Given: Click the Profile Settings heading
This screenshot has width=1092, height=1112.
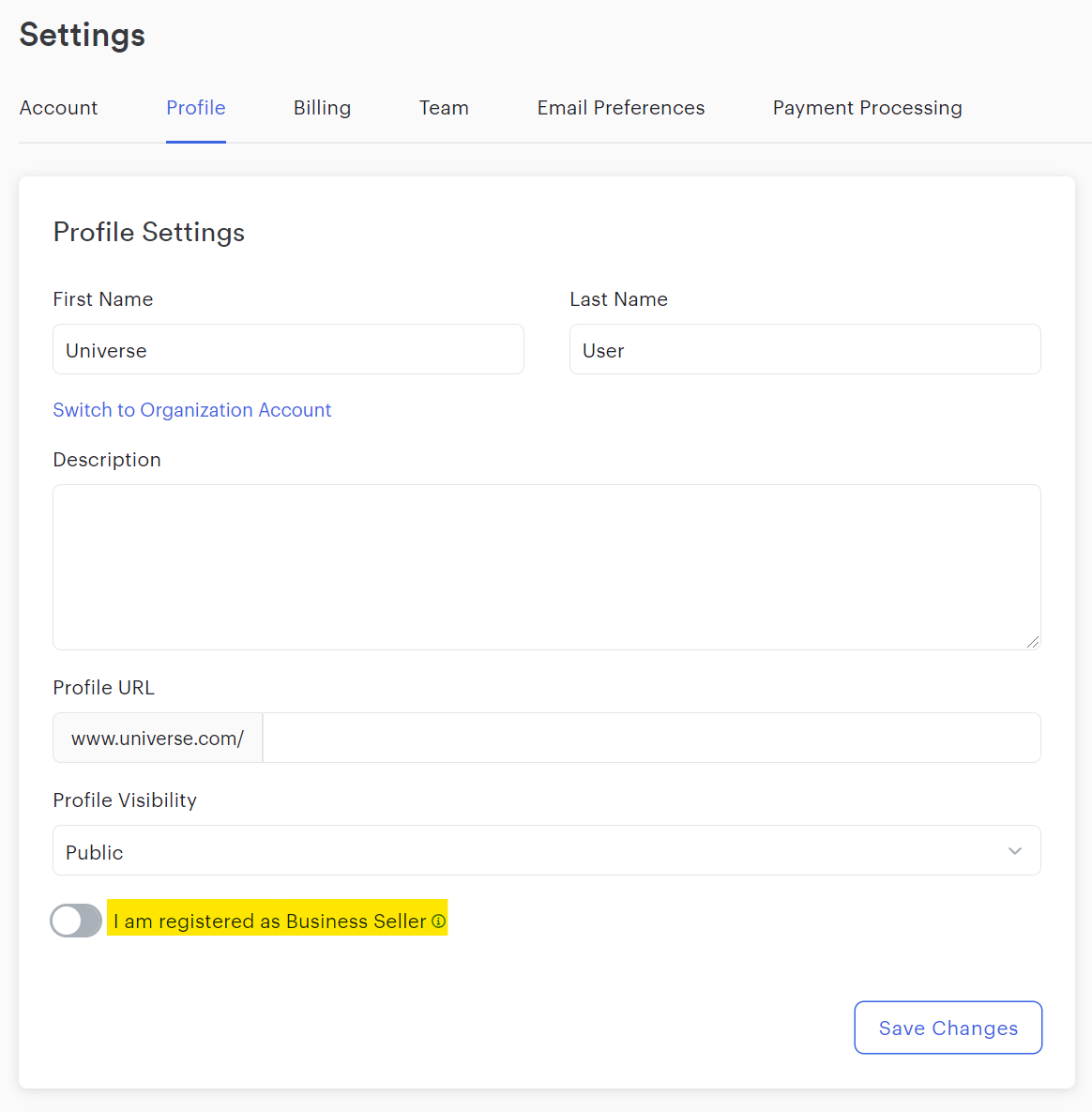Looking at the screenshot, I should click(x=149, y=233).
